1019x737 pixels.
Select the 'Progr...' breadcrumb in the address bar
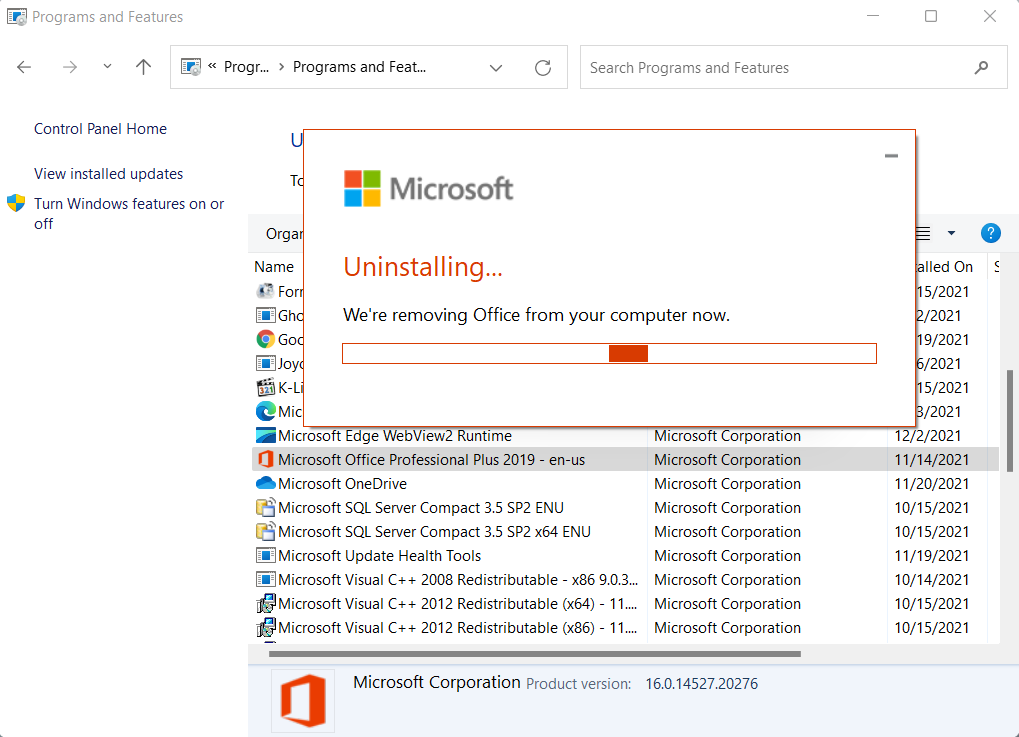(x=246, y=67)
